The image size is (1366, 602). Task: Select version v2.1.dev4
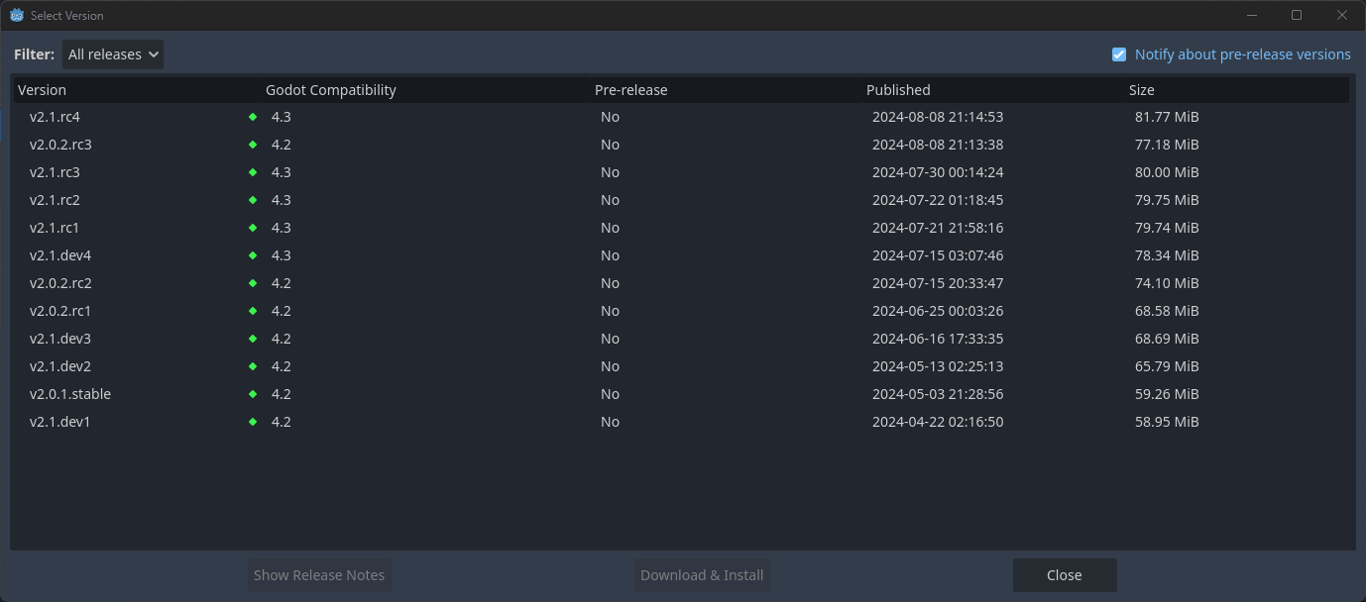61,256
